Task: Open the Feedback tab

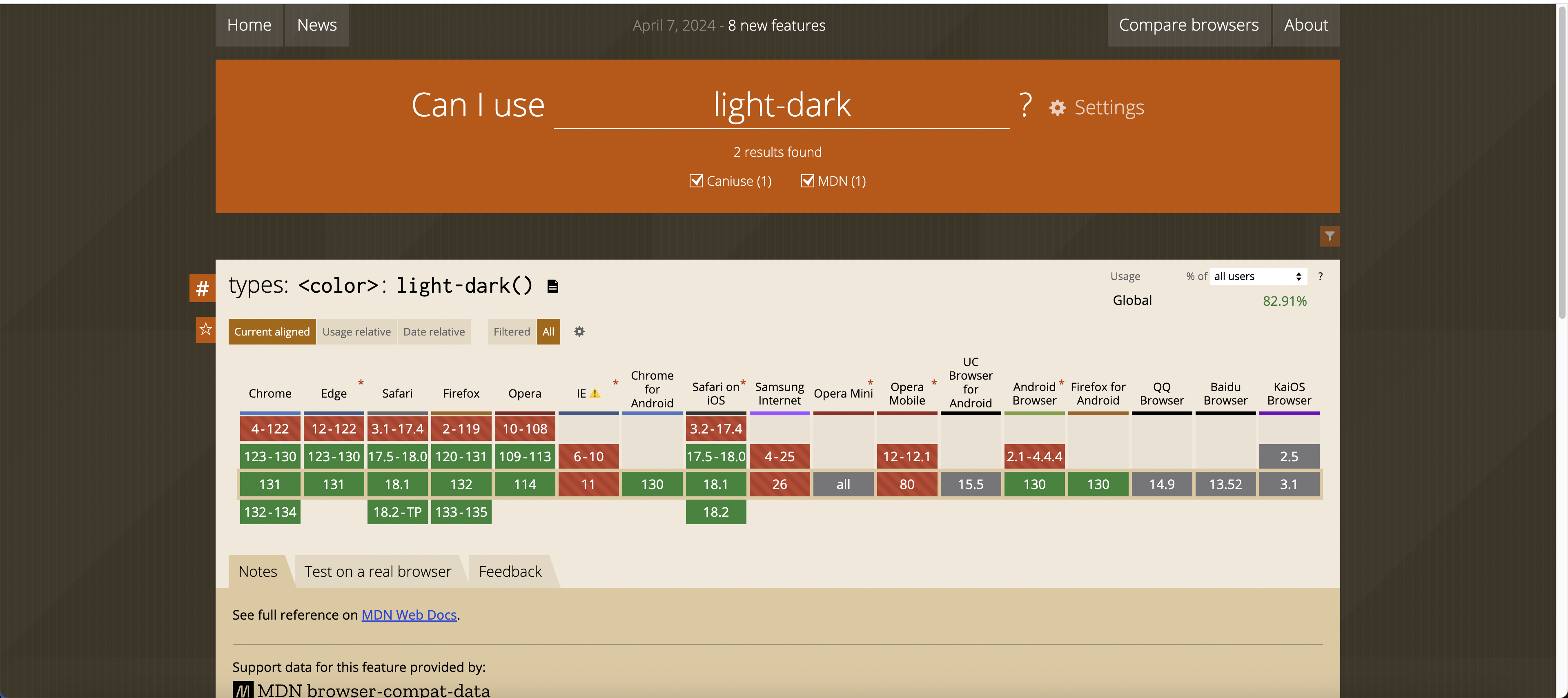Action: 510,571
